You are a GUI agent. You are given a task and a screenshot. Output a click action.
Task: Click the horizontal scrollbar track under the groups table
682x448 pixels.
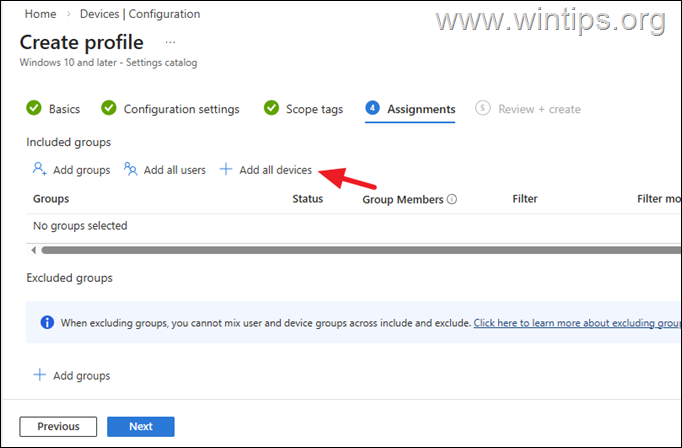coord(361,250)
